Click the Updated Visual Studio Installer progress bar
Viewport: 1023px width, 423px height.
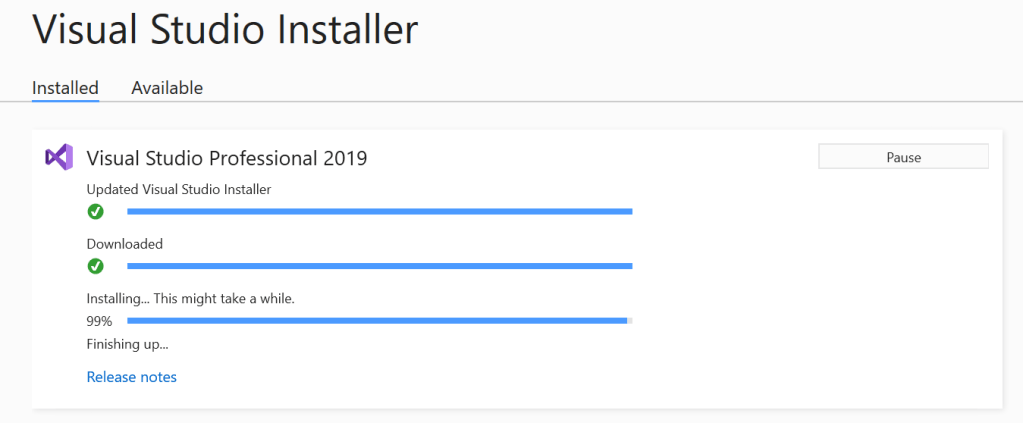(380, 211)
